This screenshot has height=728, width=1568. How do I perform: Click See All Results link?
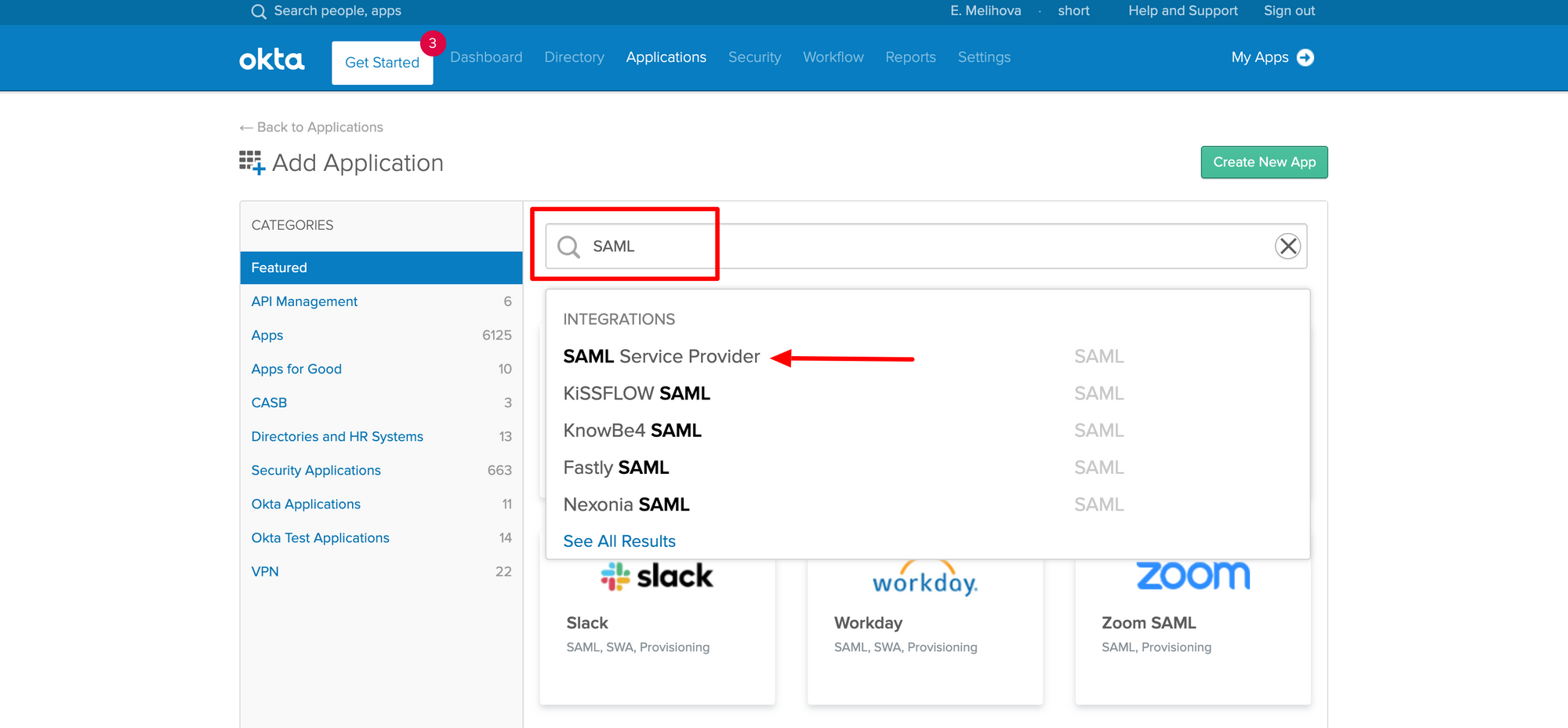619,541
